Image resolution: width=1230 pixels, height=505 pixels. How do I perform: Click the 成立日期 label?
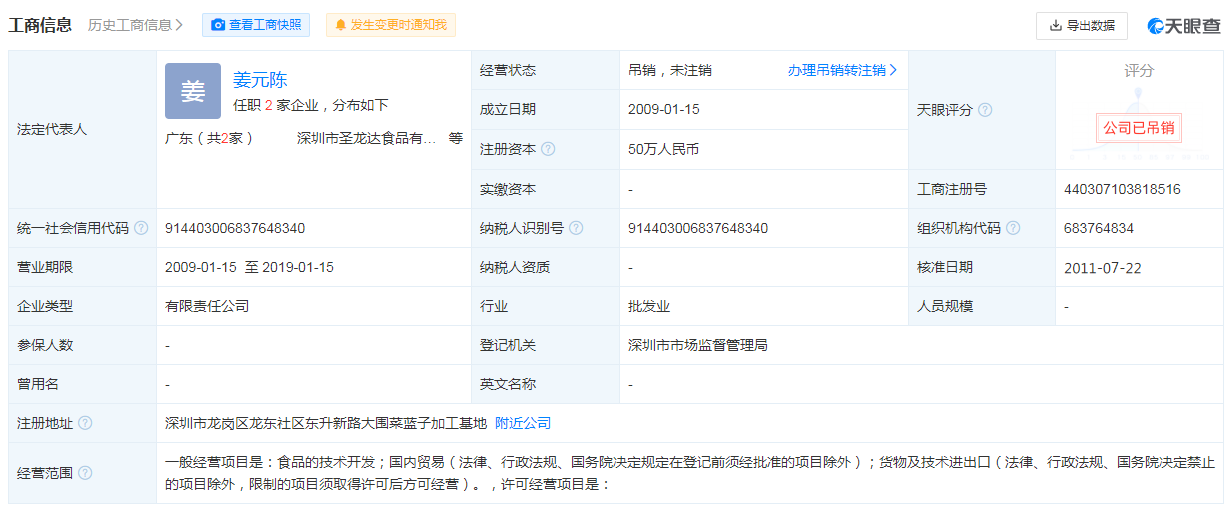pos(508,109)
